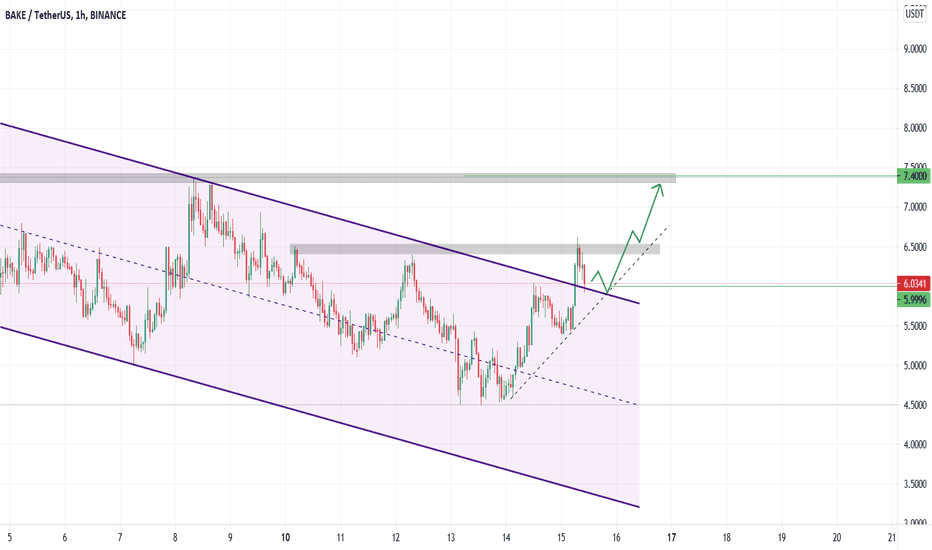Click date 11 on time axis
This screenshot has width=932, height=550.
pyautogui.click(x=341, y=538)
